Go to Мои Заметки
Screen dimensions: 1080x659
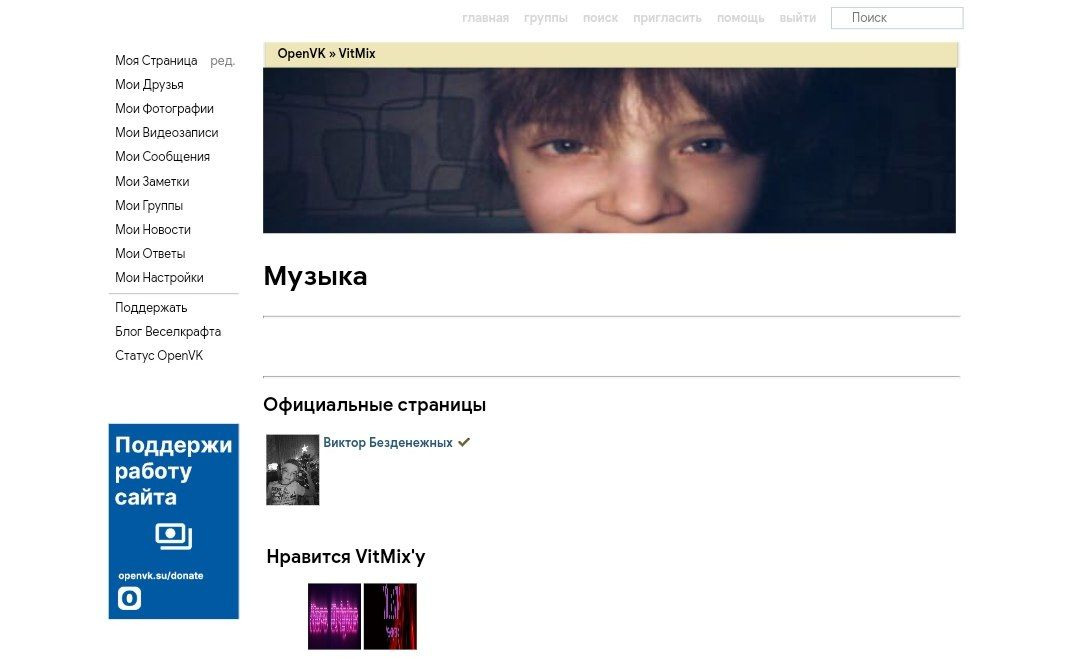coord(152,182)
